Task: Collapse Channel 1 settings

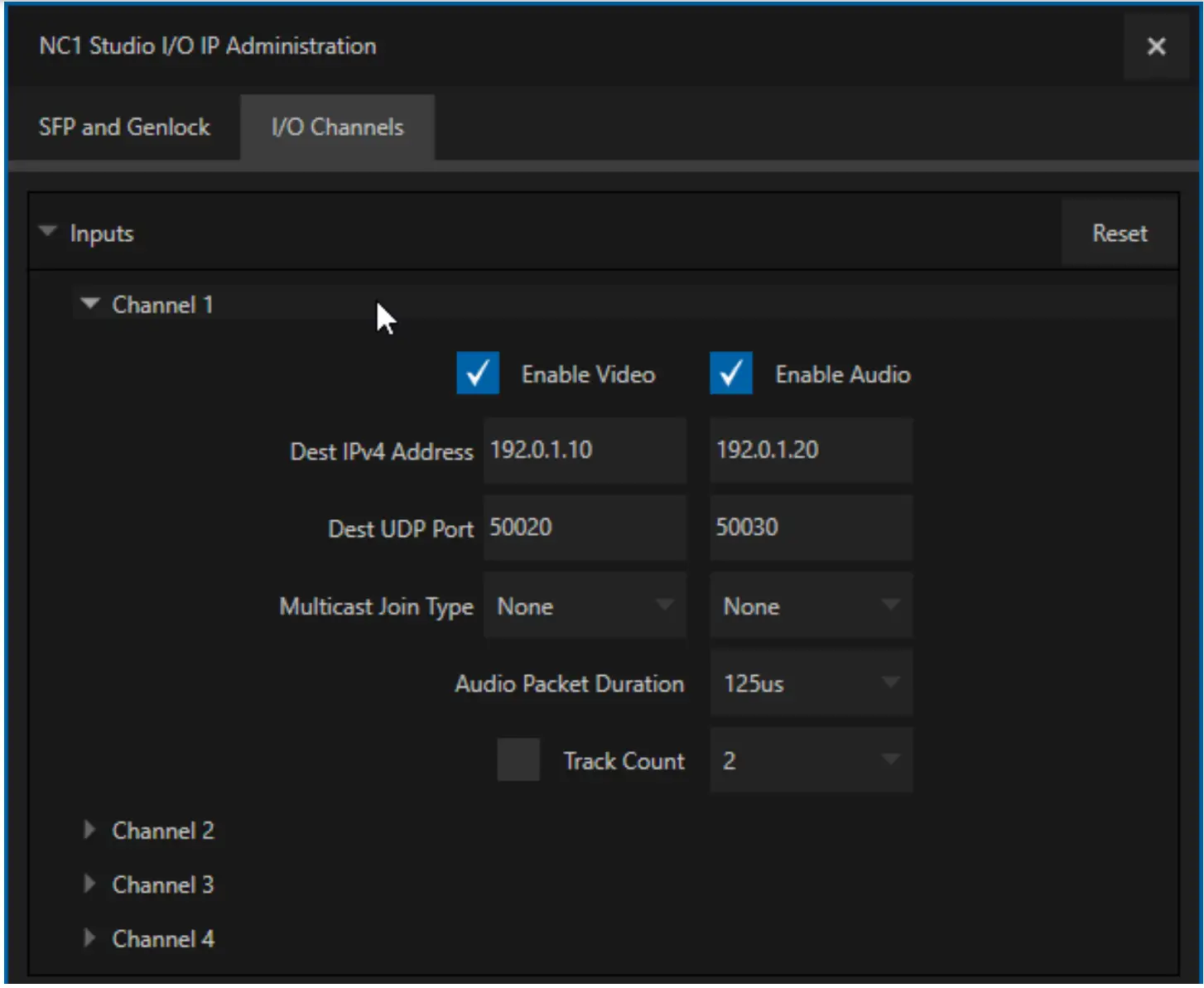Action: pyautogui.click(x=91, y=304)
